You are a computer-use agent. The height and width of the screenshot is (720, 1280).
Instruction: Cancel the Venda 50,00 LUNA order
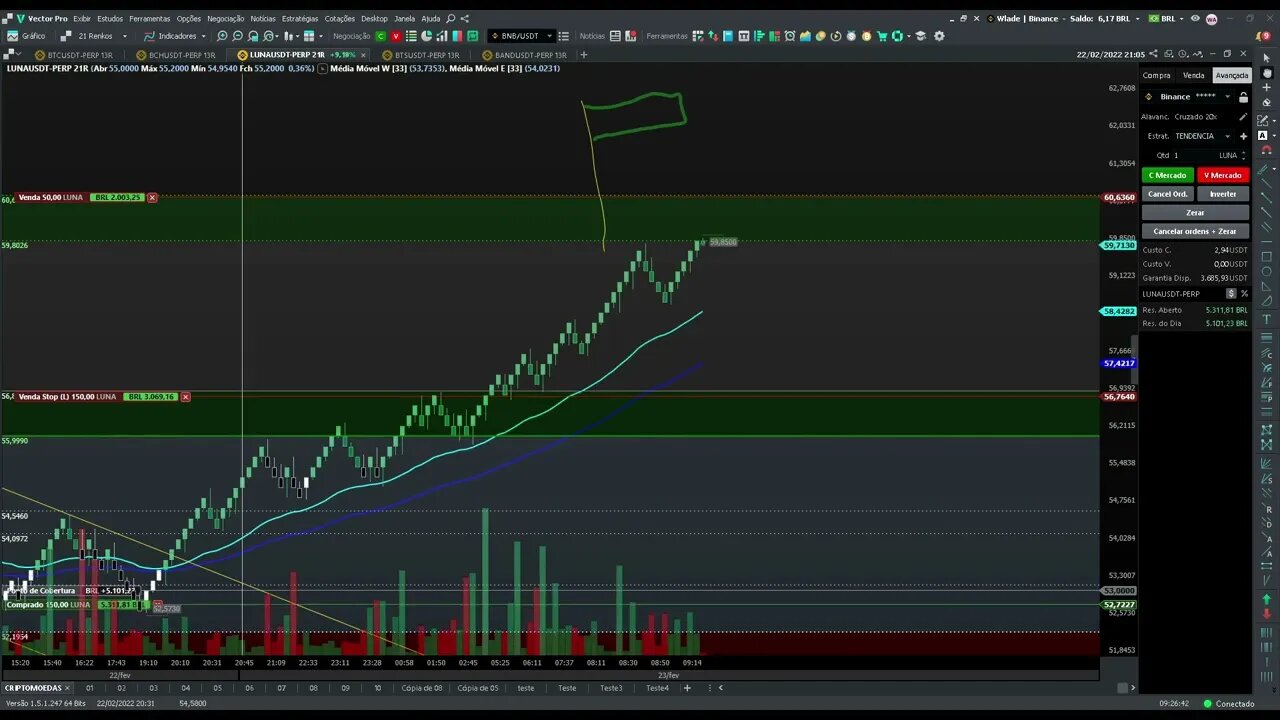pos(152,198)
